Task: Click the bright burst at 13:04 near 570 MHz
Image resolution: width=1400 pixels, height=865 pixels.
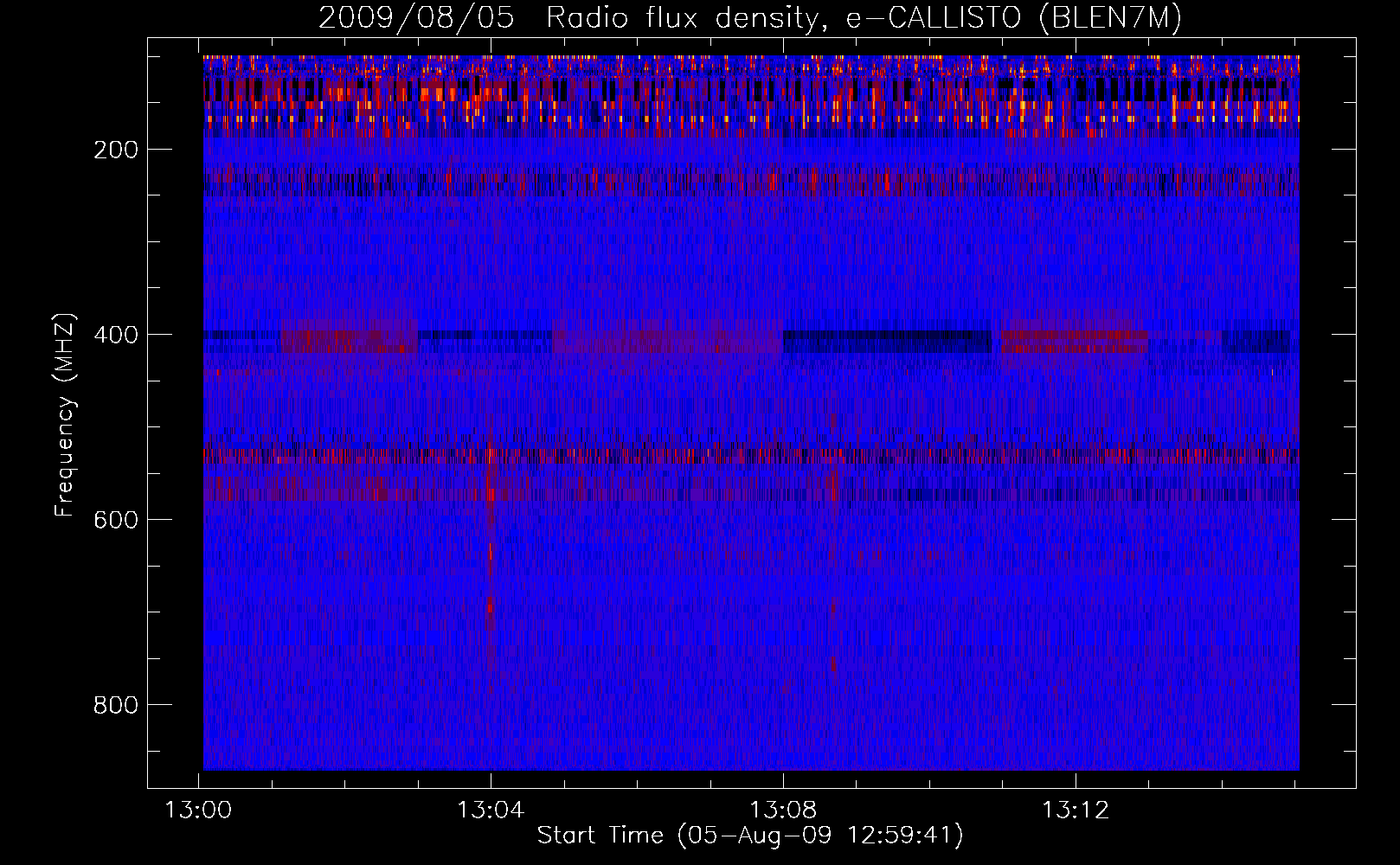Action: pos(491,494)
